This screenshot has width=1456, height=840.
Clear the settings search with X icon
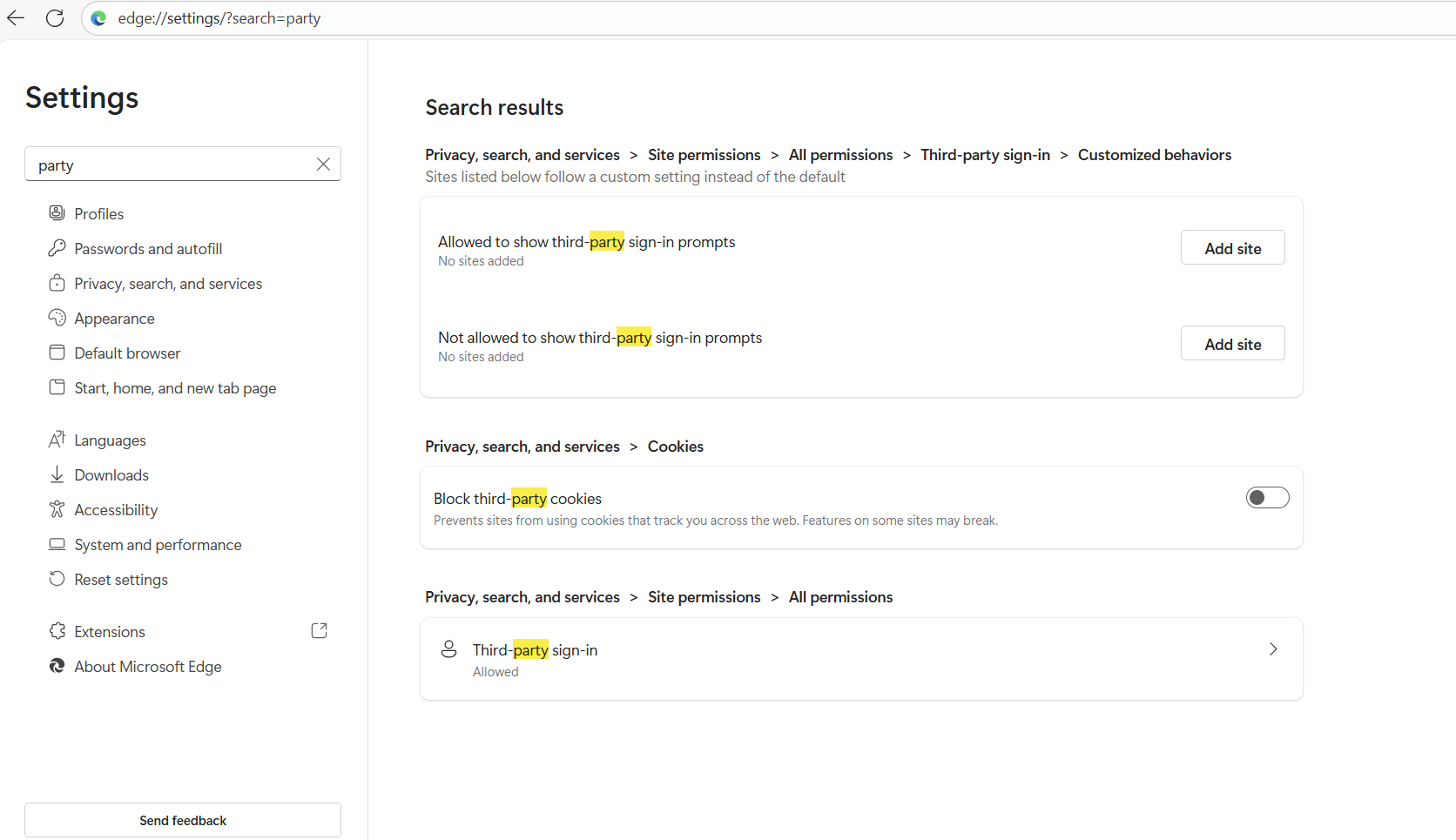pos(323,165)
